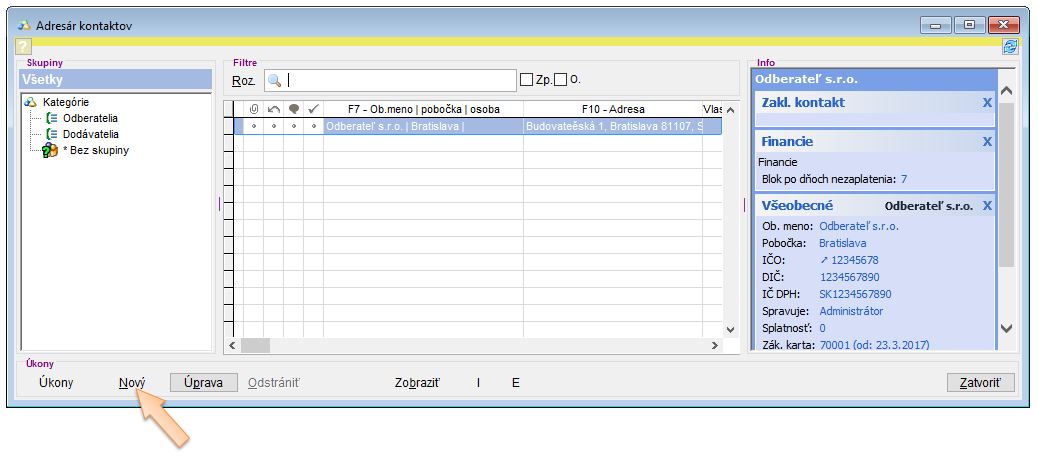Toggle the O. checkbox
This screenshot has height=460, width=1038.
(560, 80)
